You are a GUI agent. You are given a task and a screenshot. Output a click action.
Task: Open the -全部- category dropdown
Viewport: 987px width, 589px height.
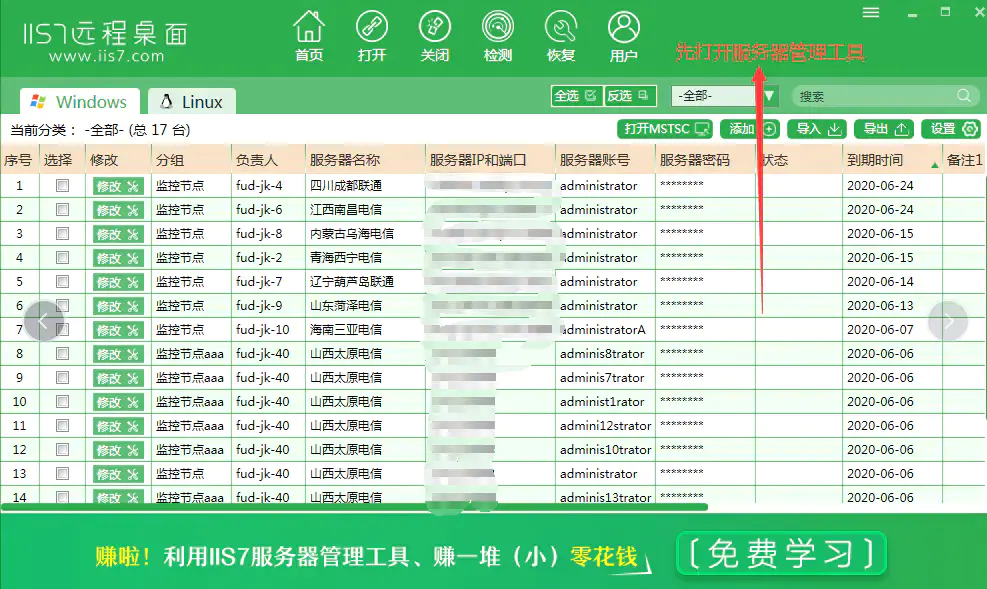pyautogui.click(x=725, y=96)
